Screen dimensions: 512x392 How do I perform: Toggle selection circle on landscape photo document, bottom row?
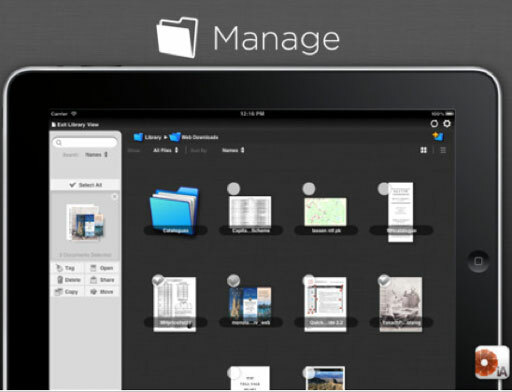click(309, 373)
